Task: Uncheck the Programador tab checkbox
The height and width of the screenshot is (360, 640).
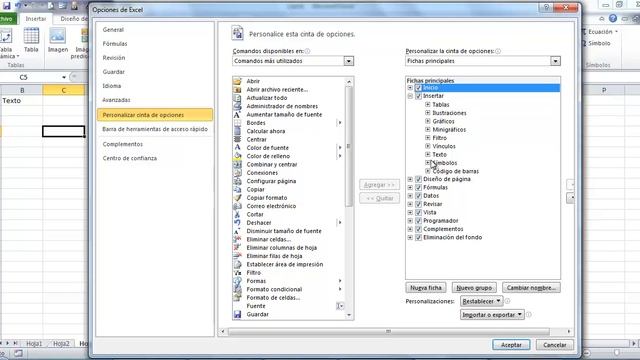Action: (418, 221)
